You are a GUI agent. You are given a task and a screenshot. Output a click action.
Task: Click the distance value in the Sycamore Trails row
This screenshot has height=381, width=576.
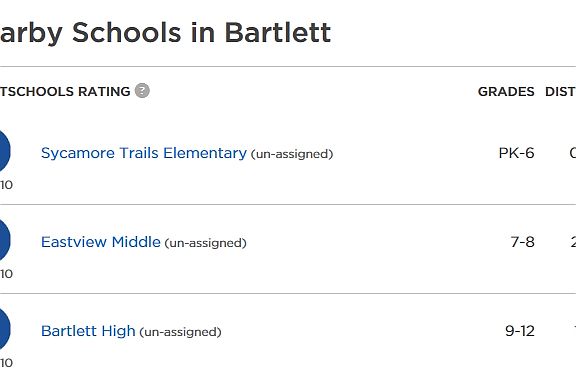(x=573, y=153)
